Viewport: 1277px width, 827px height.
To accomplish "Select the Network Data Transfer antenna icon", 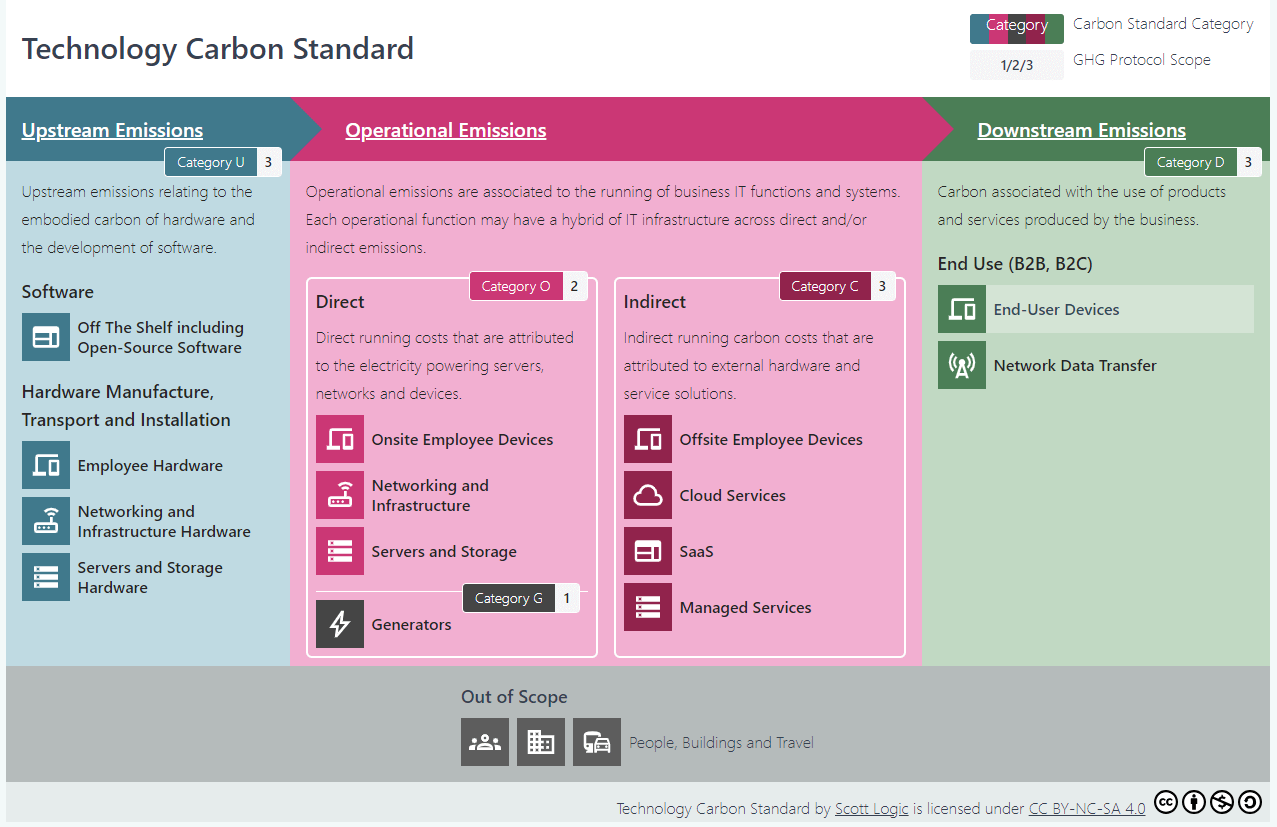I will pos(961,365).
